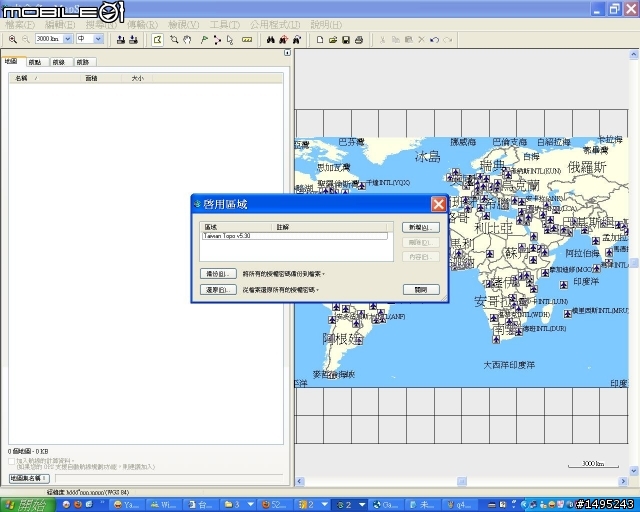The height and width of the screenshot is (512, 640).
Task: Close the 啓用區域 dialog with X
Action: 439,204
